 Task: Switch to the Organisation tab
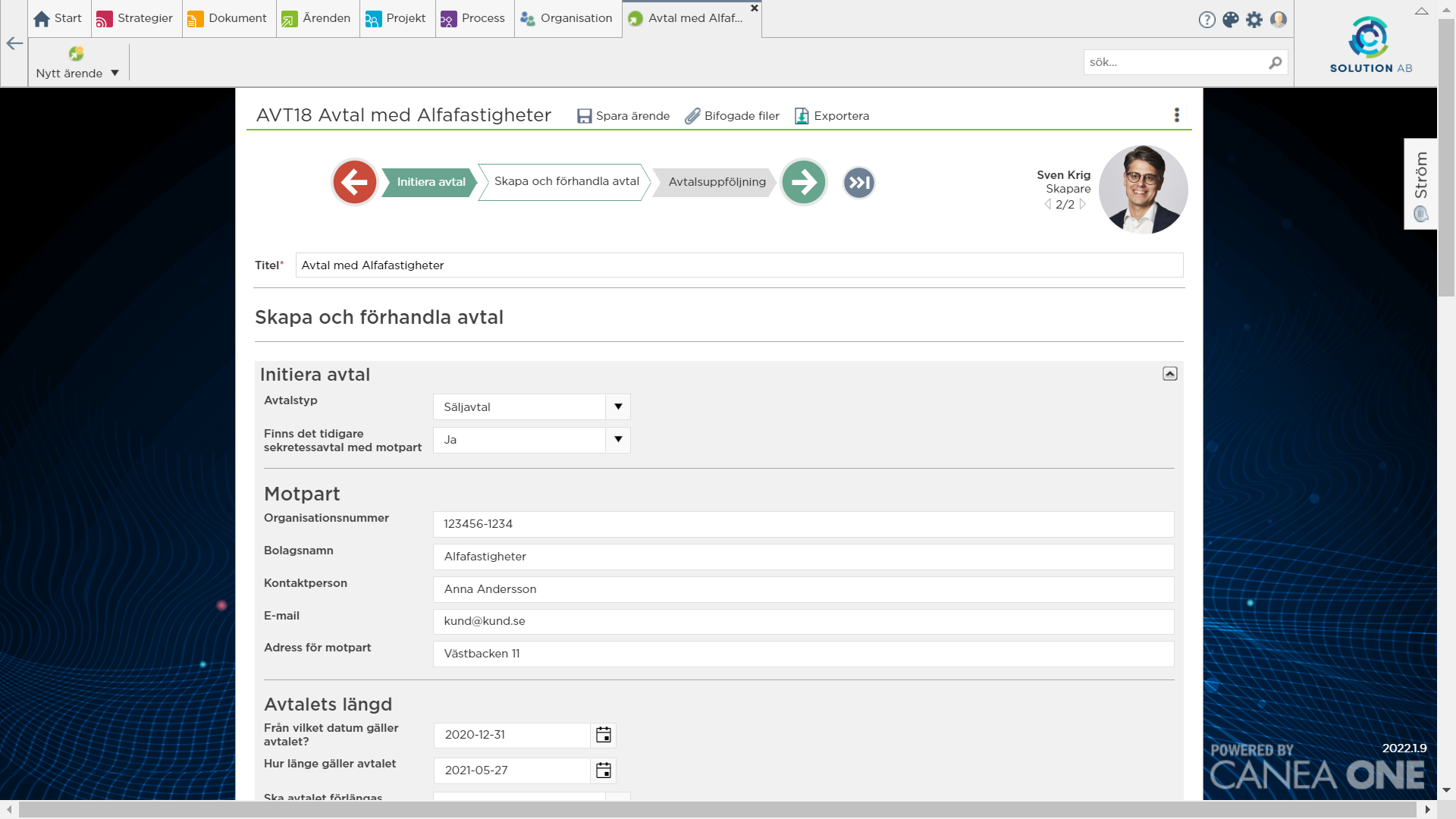point(567,18)
